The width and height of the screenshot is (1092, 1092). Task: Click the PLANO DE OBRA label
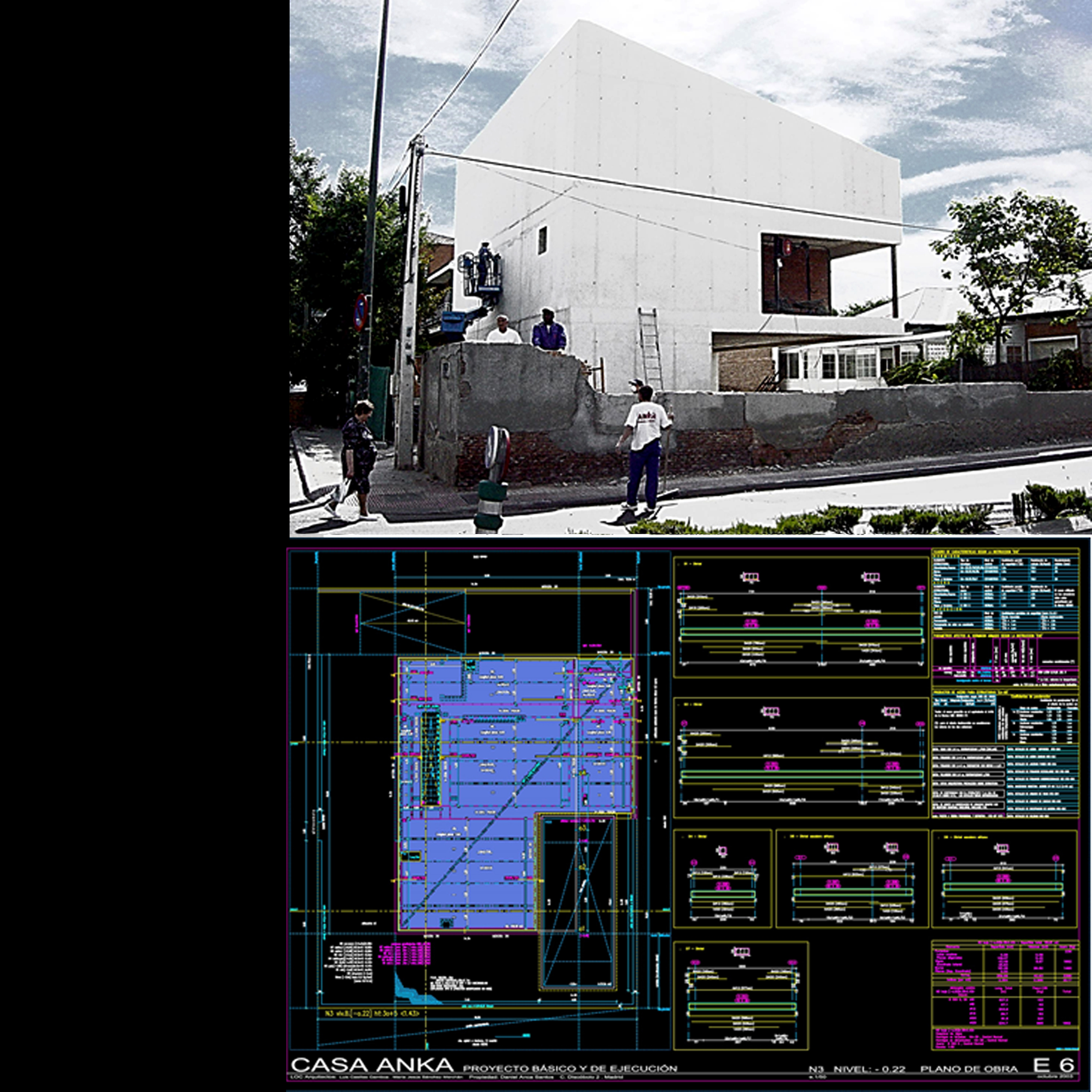point(969,1069)
